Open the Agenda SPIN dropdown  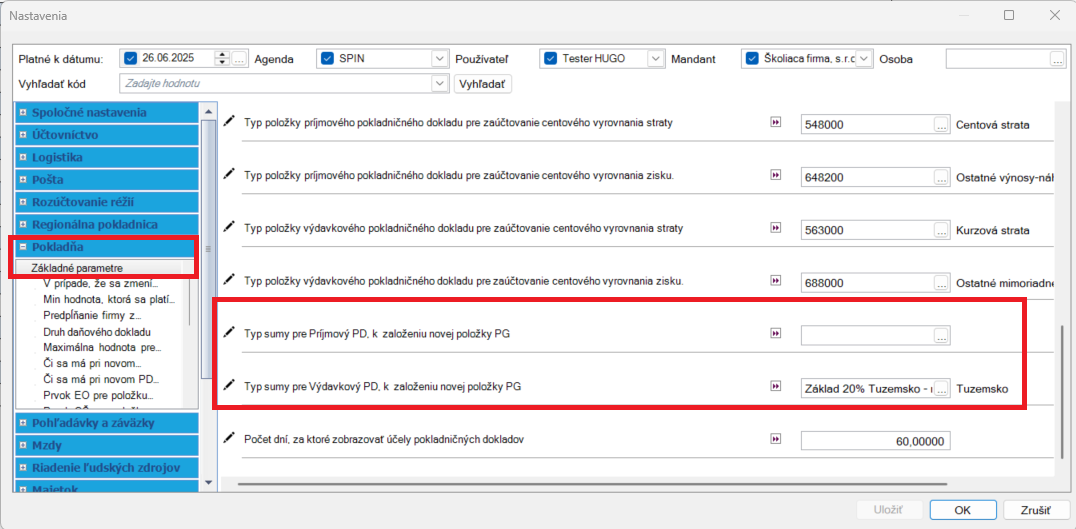coord(439,59)
